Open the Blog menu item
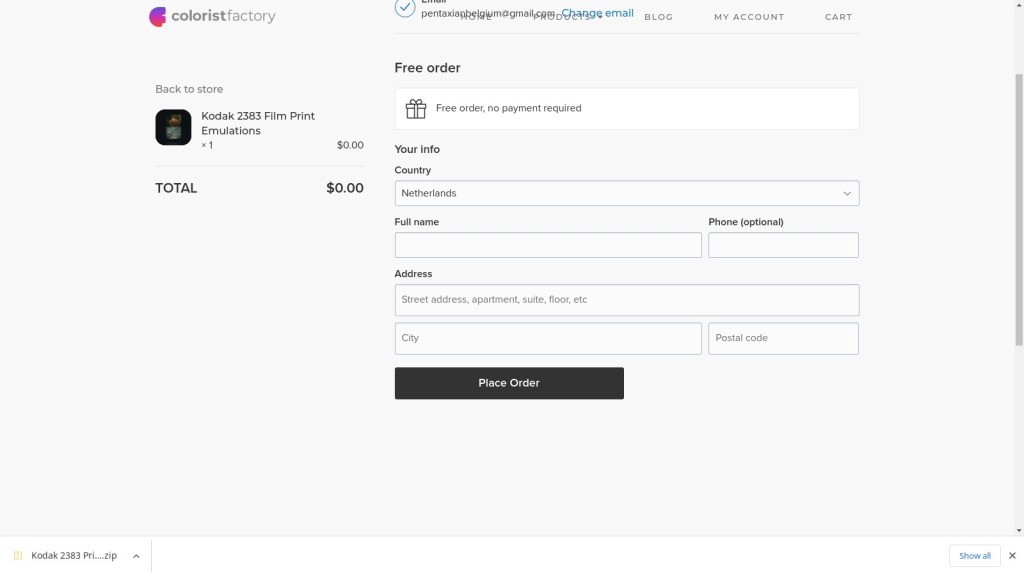1024x576 pixels. point(658,17)
